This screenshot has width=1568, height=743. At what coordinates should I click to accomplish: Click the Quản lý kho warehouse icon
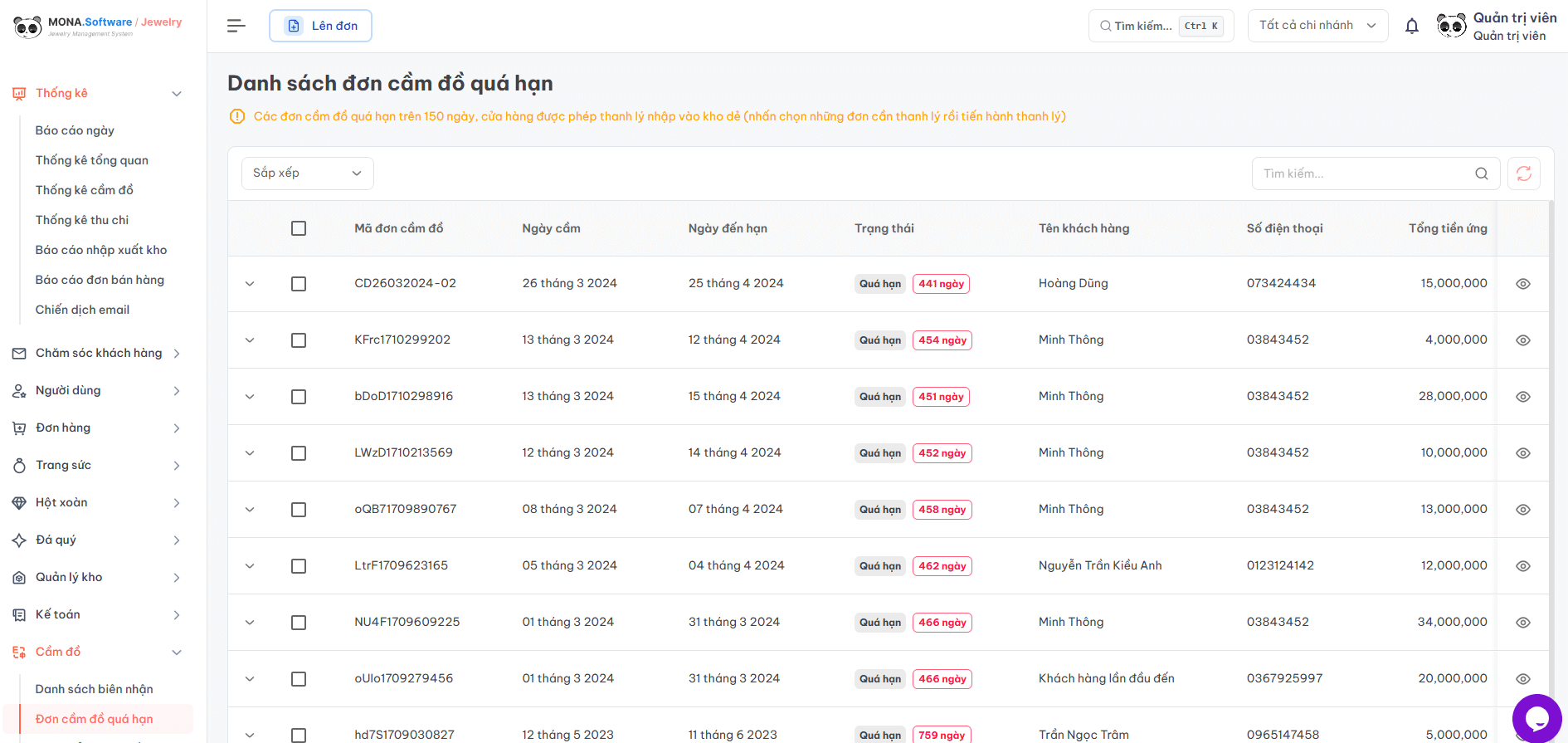[19, 578]
